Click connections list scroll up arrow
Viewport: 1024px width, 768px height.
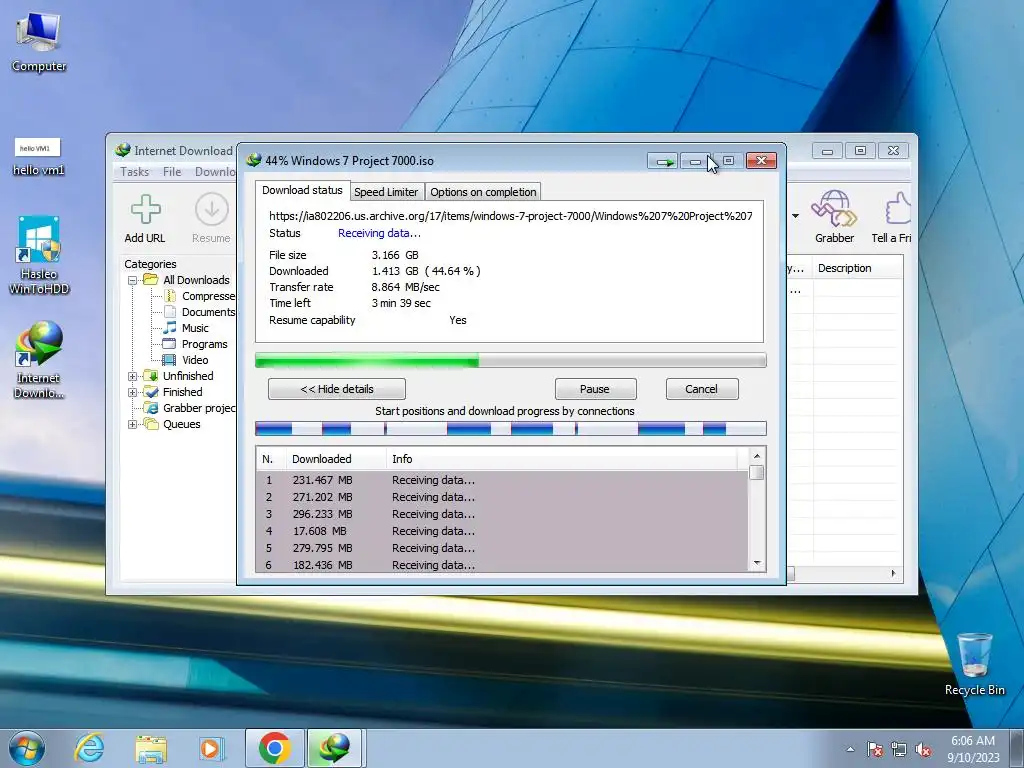coord(757,456)
